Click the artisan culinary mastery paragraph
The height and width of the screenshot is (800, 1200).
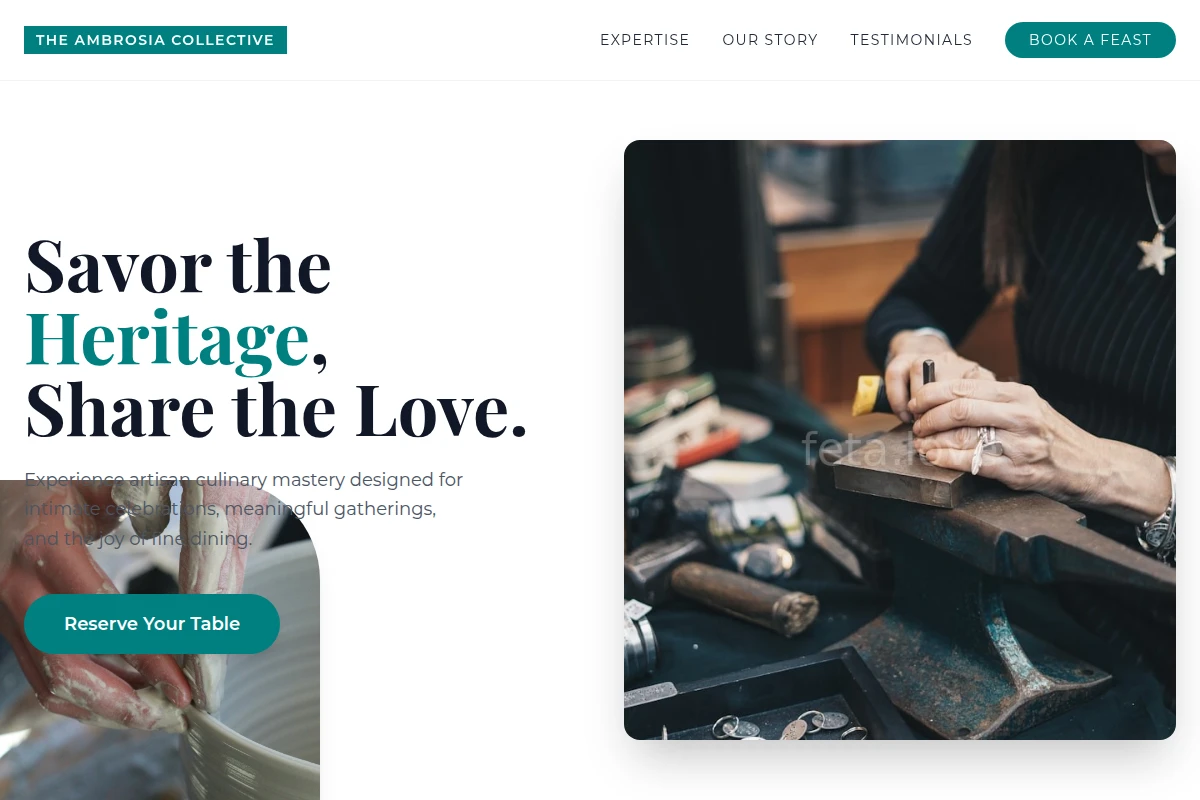pos(244,509)
